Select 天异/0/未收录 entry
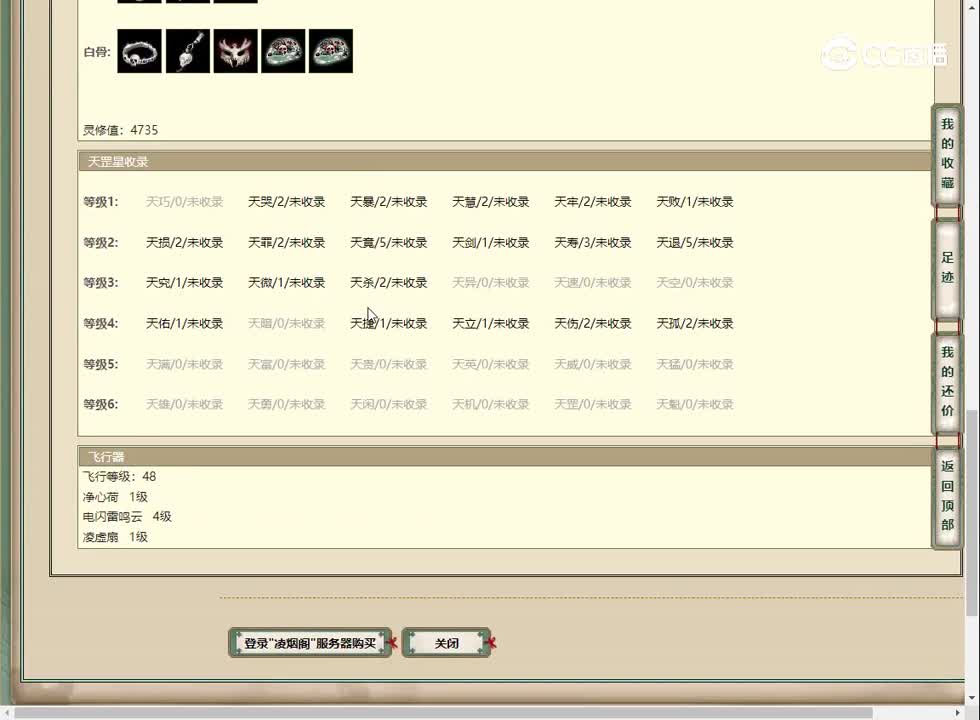The height and width of the screenshot is (720, 980). (491, 282)
